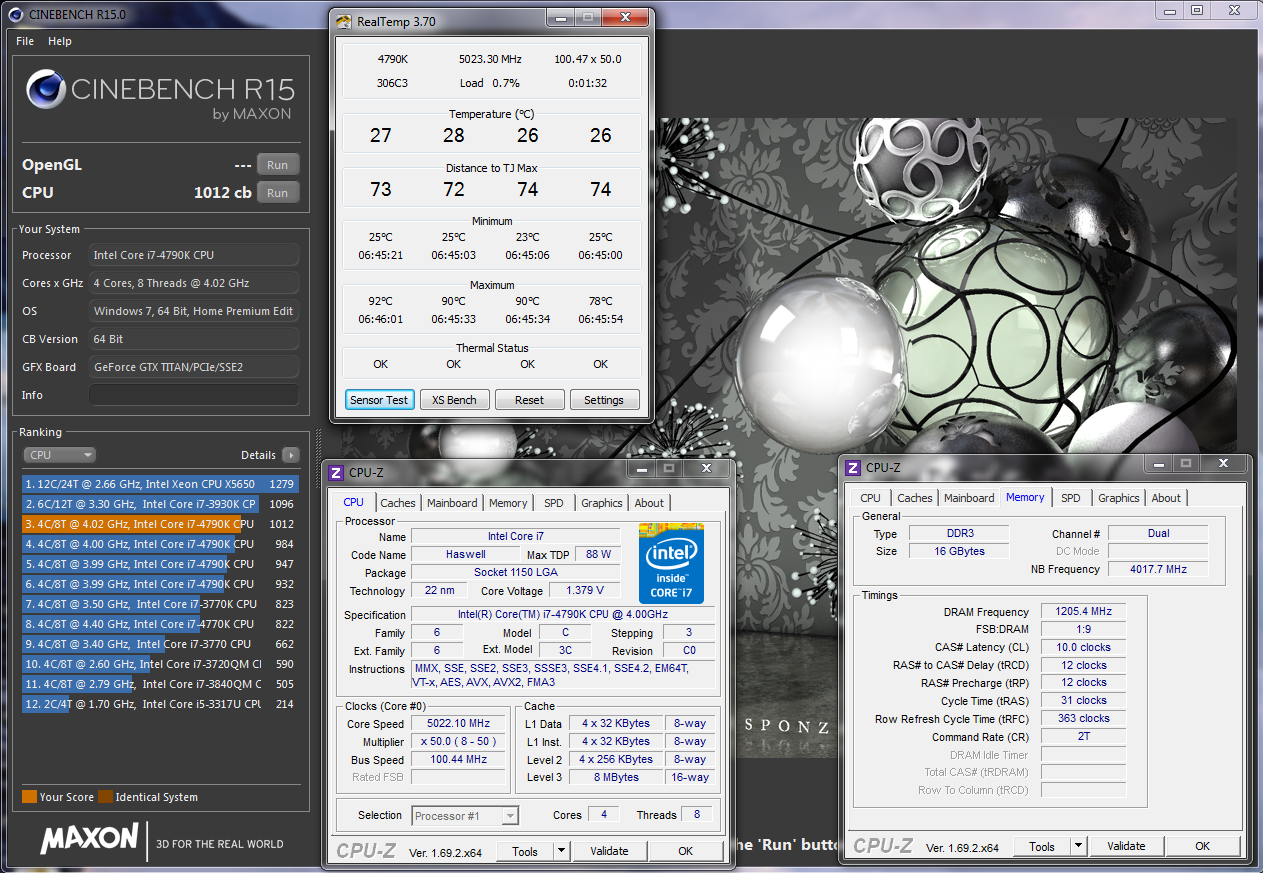Click the Identical System brown legend swatch
Image resolution: width=1263 pixels, height=873 pixels.
tap(105, 797)
